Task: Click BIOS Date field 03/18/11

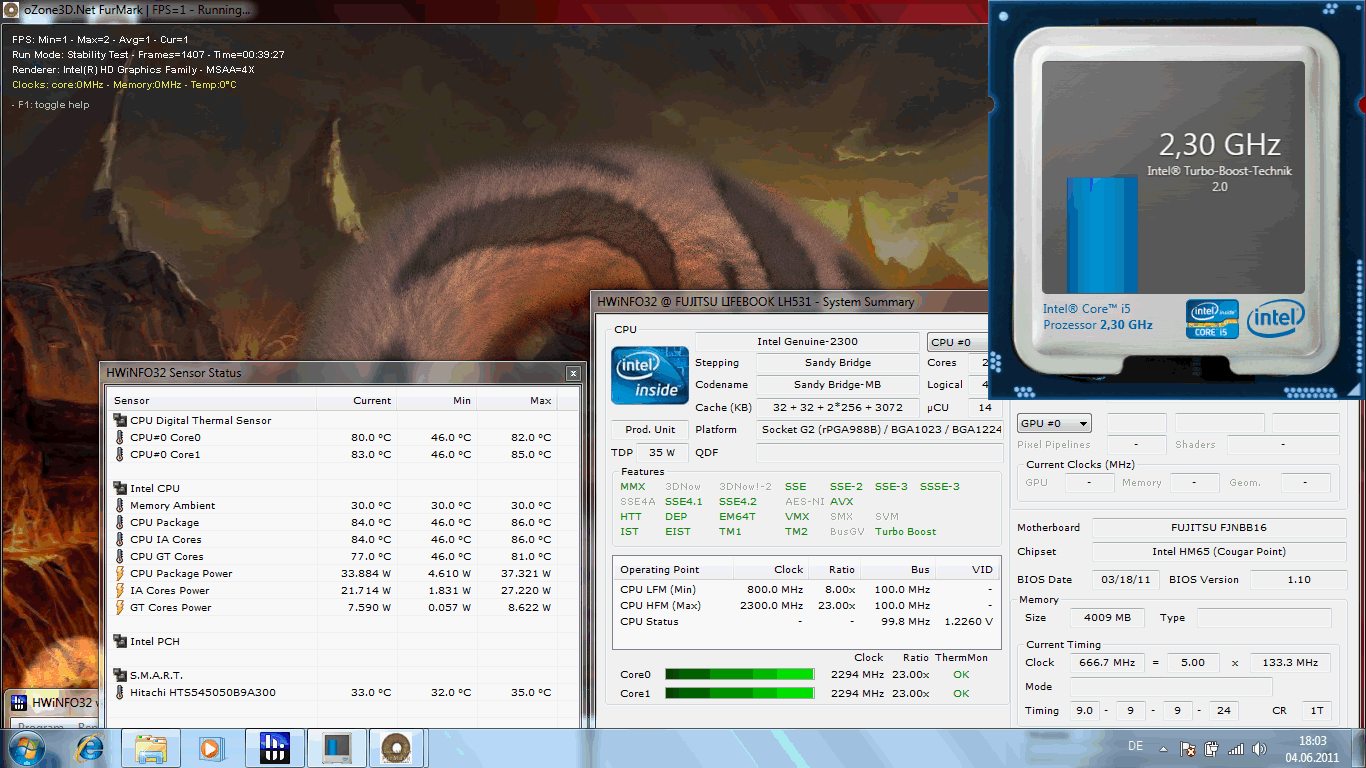Action: pos(1128,579)
